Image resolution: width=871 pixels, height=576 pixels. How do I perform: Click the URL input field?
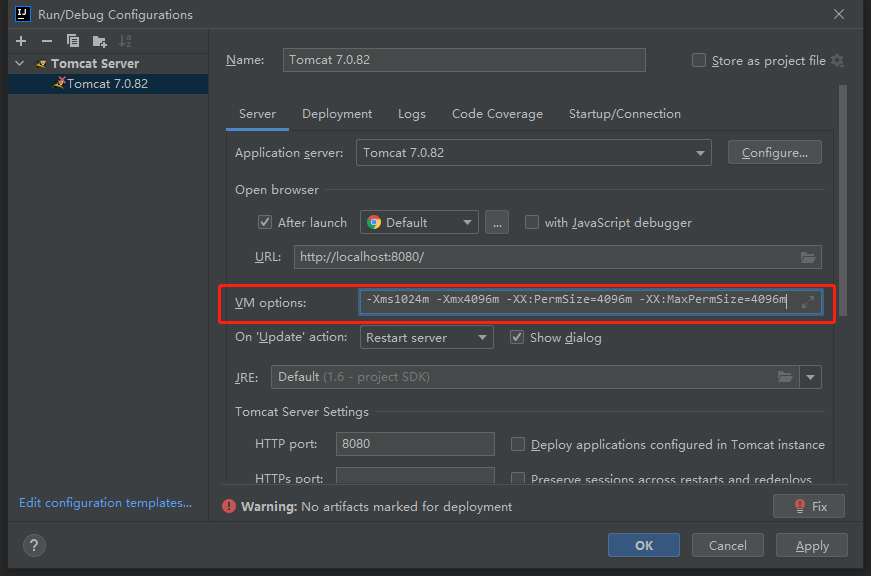pos(557,257)
